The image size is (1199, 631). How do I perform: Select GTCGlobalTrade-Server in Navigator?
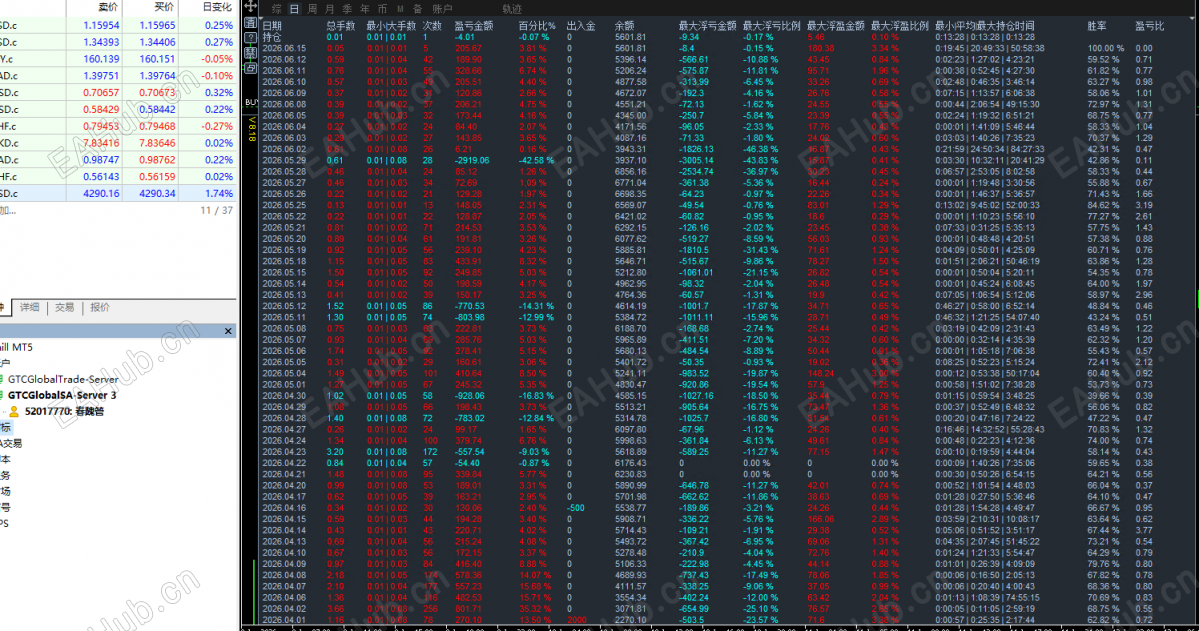pyautogui.click(x=63, y=379)
